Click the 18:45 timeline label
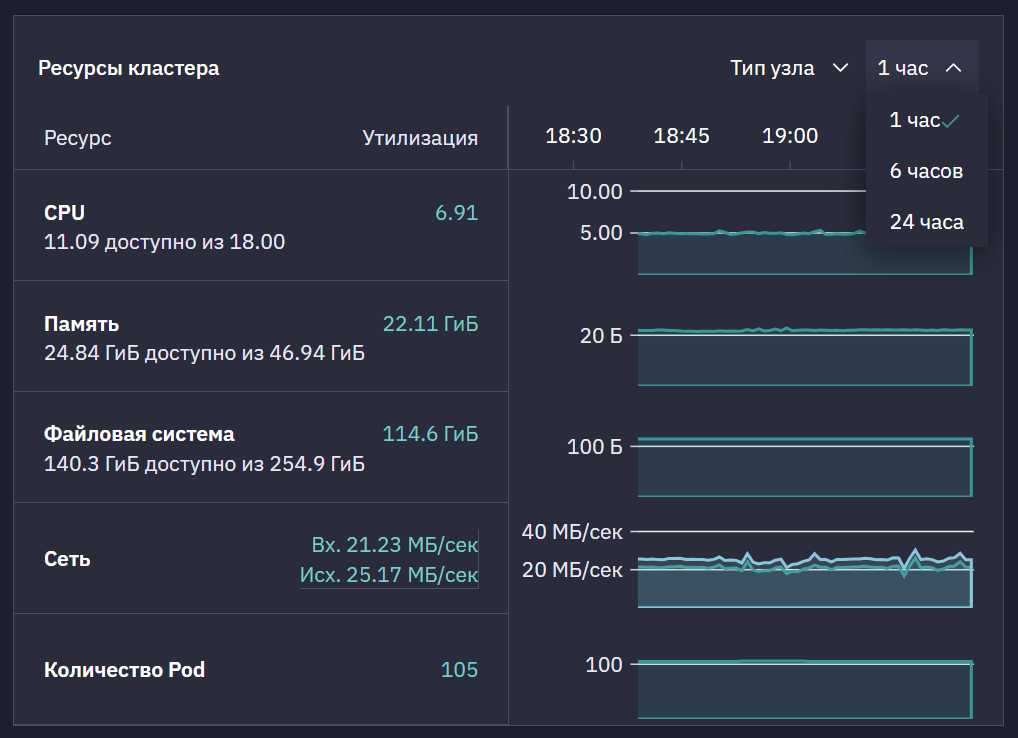This screenshot has width=1018, height=738. click(682, 136)
